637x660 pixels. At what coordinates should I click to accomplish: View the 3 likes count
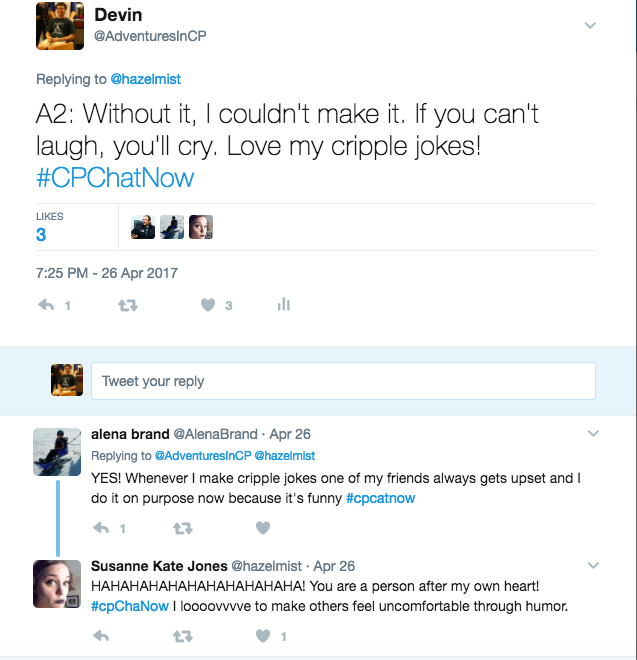(41, 235)
